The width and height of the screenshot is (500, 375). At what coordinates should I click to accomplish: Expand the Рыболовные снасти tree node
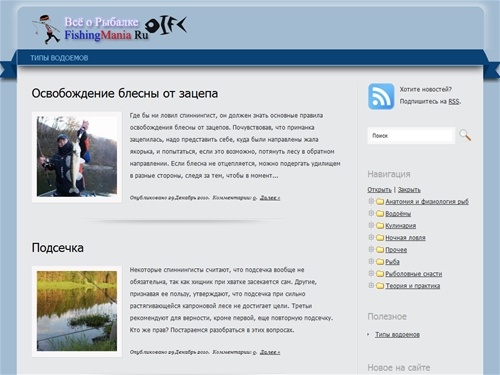point(371,273)
